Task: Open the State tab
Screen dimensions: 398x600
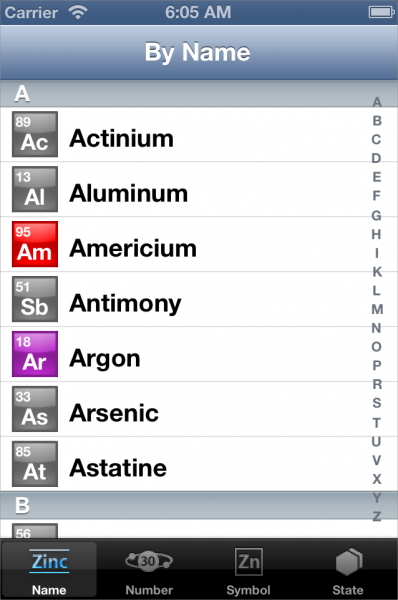Action: click(348, 571)
